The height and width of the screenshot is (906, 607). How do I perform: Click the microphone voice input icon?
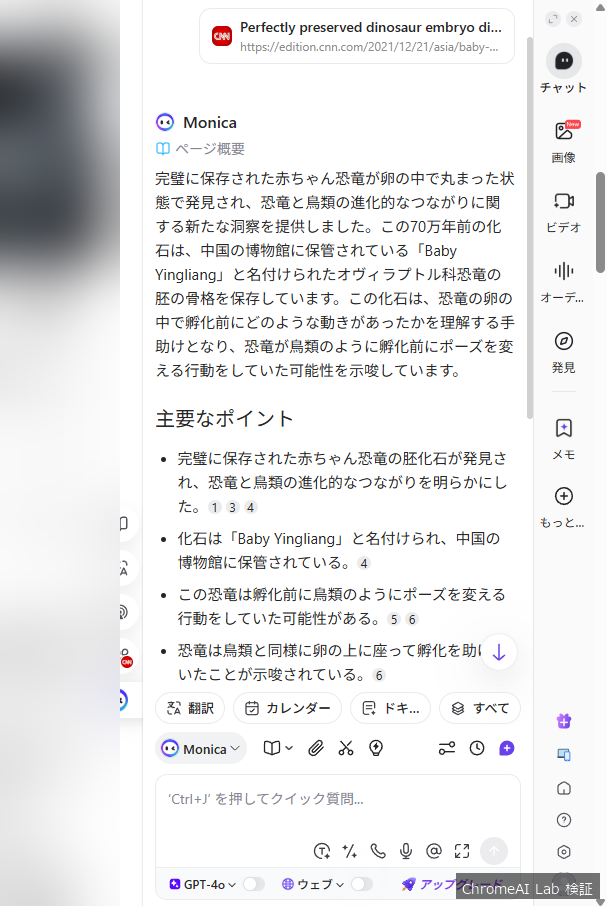click(x=406, y=851)
